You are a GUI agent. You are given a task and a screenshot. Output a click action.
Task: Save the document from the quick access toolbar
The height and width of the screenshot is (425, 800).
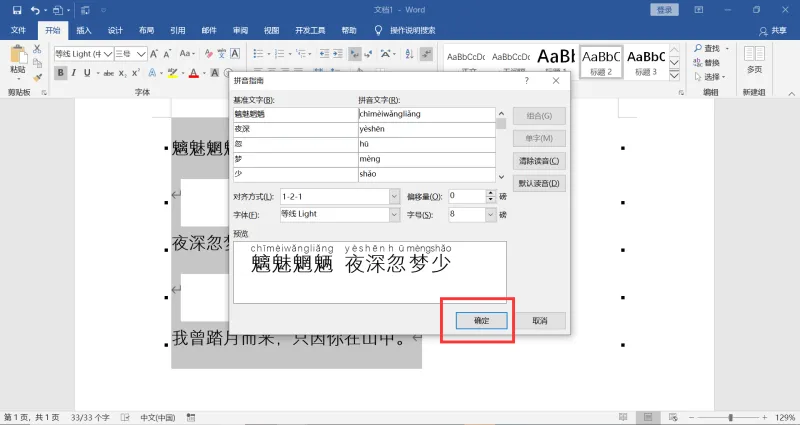point(17,10)
